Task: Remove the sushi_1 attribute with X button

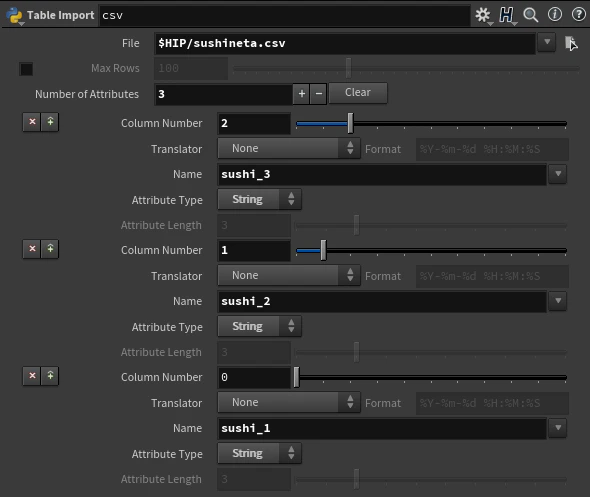Action: (x=32, y=376)
